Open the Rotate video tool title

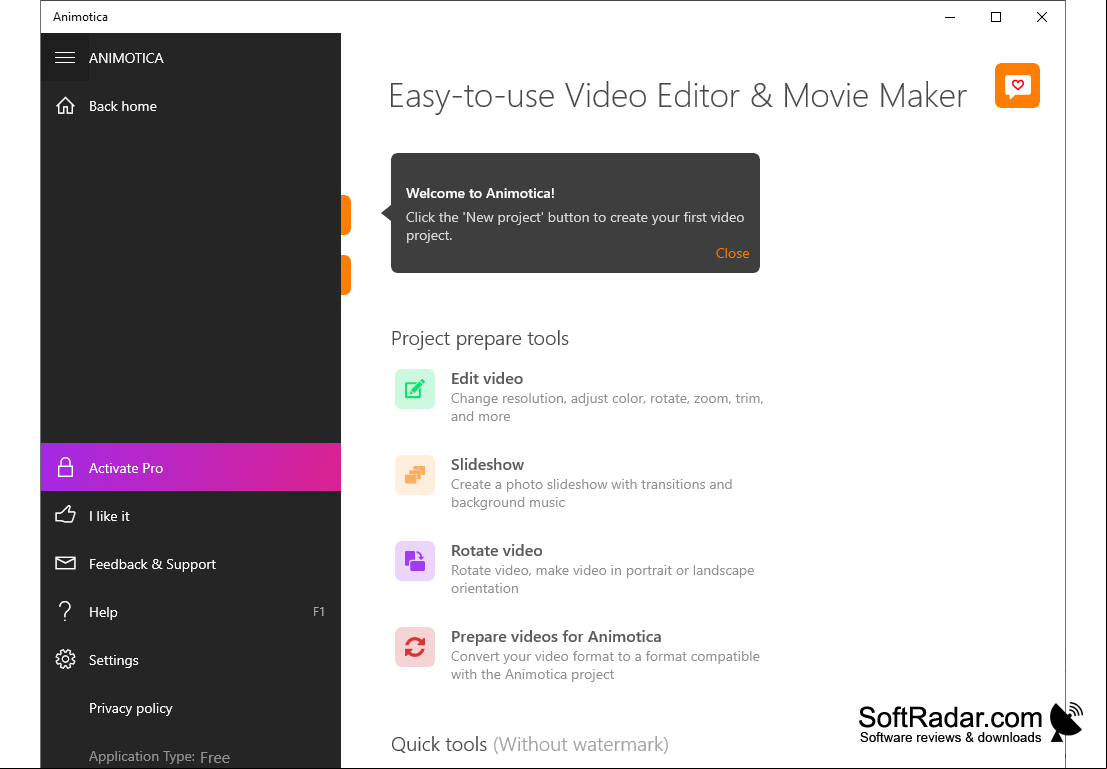click(x=496, y=551)
